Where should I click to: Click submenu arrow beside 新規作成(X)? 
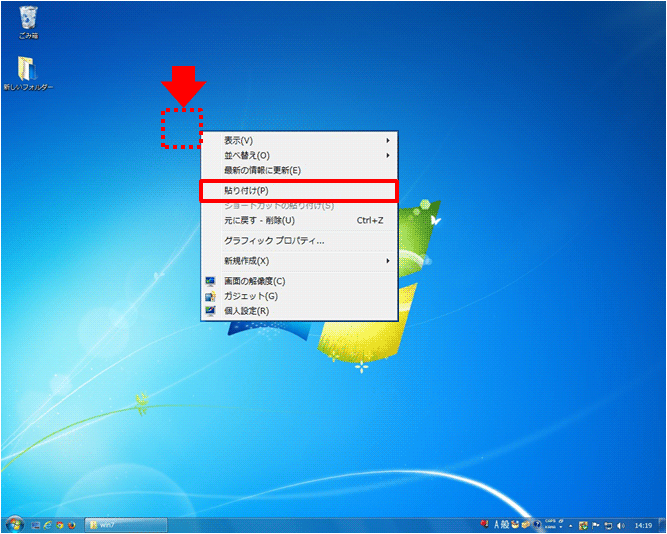pyautogui.click(x=388, y=261)
